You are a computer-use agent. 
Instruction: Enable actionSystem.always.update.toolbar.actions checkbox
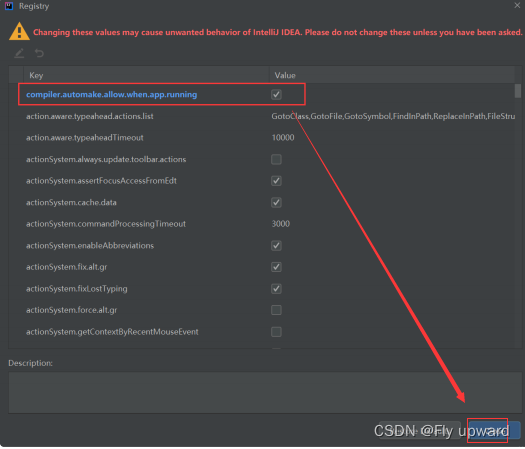coord(276,159)
